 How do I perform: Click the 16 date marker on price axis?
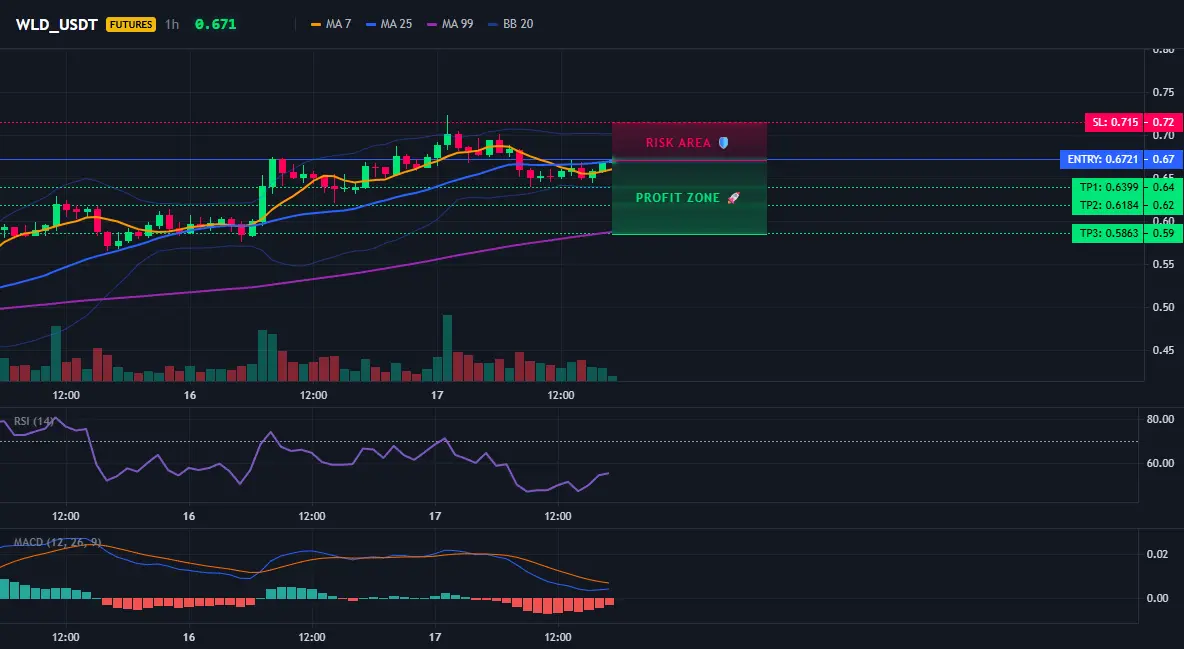(x=190, y=395)
